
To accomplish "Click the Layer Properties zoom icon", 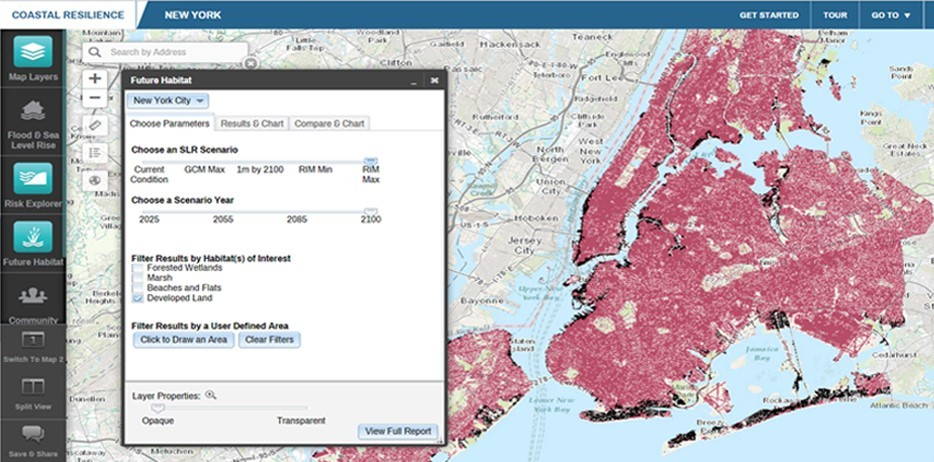I will coord(210,395).
